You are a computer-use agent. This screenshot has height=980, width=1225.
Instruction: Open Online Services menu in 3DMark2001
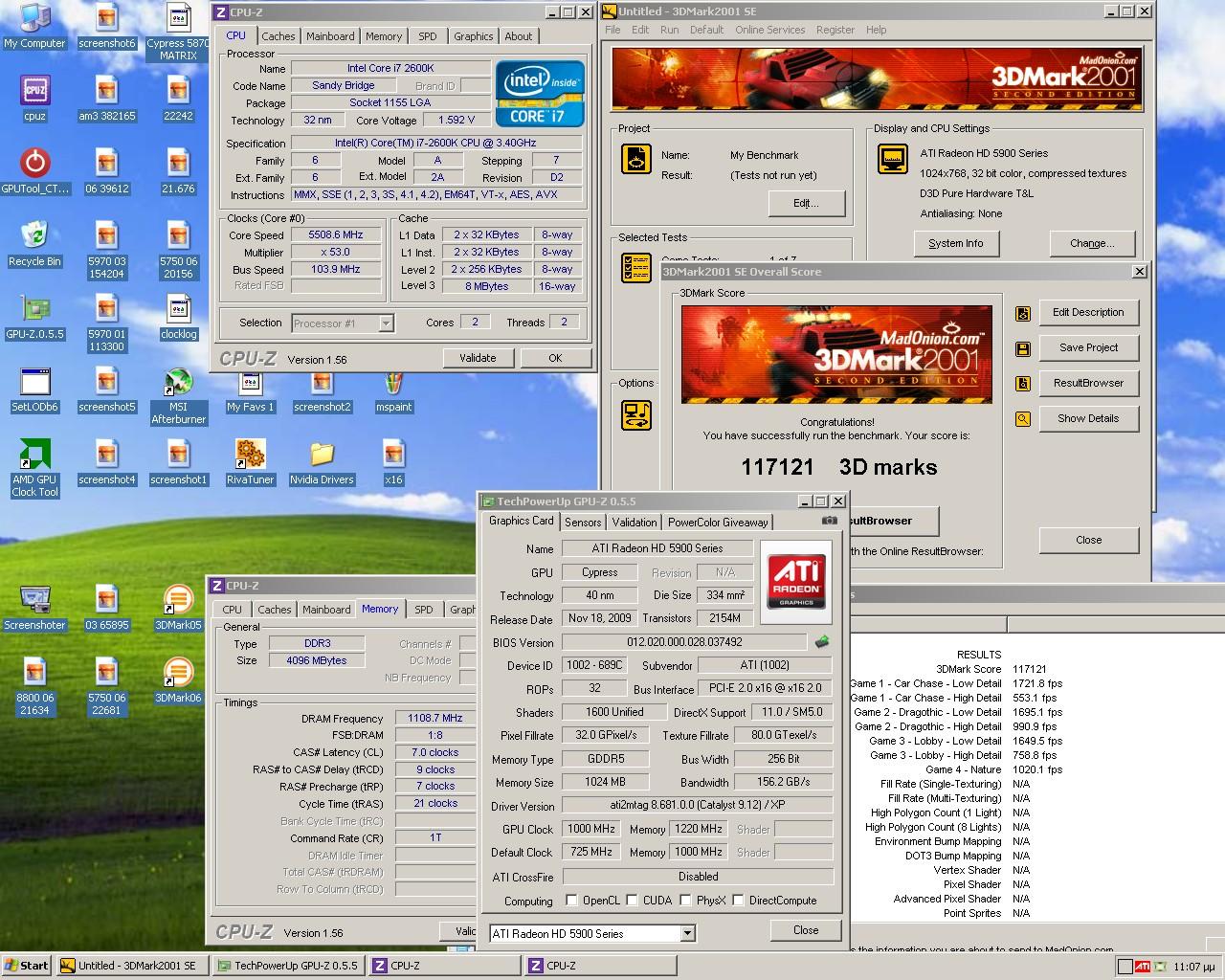769,30
